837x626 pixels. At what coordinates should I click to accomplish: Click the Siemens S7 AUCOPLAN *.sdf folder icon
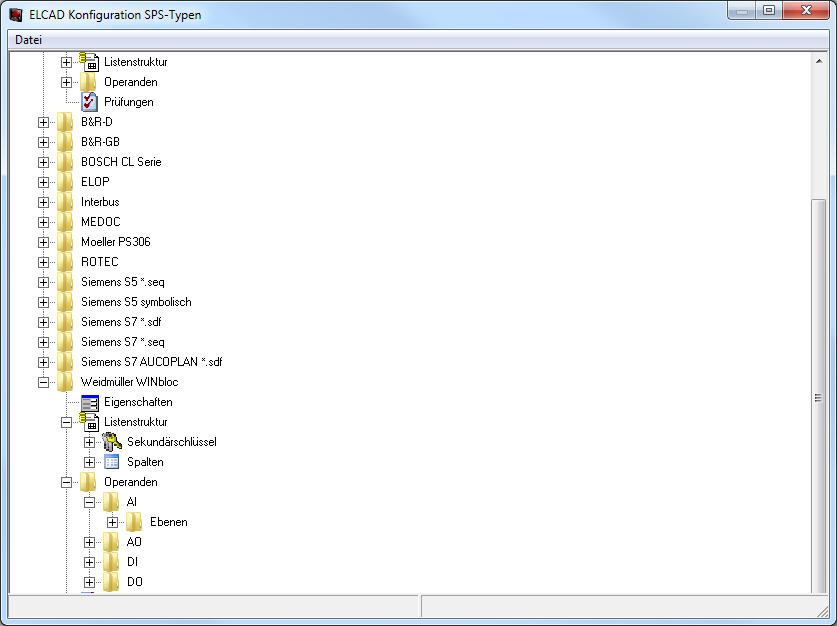point(65,362)
